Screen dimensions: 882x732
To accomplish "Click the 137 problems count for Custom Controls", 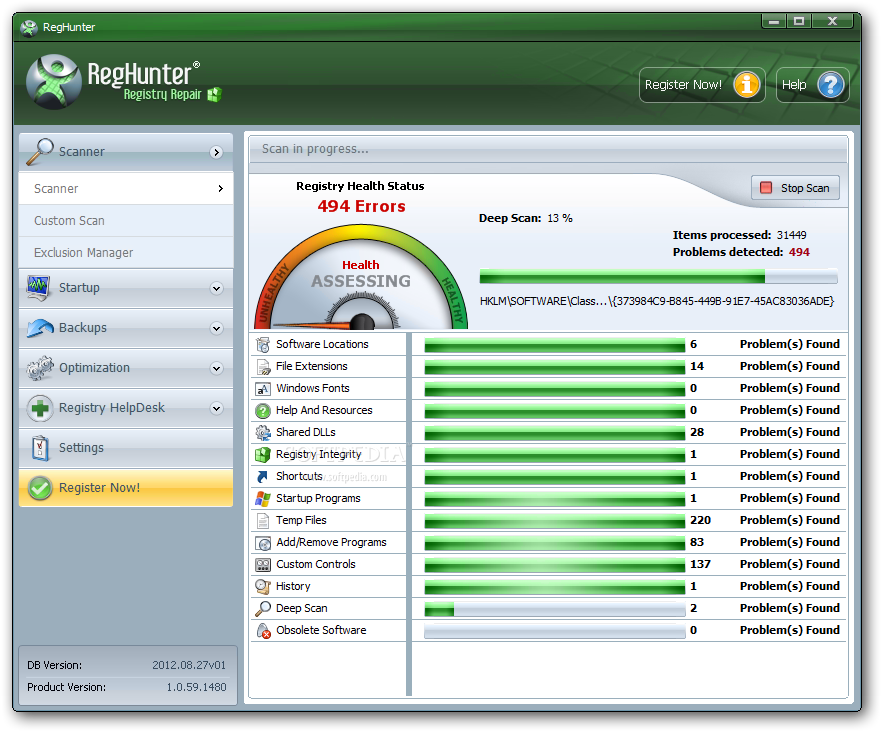I will click(x=700, y=564).
